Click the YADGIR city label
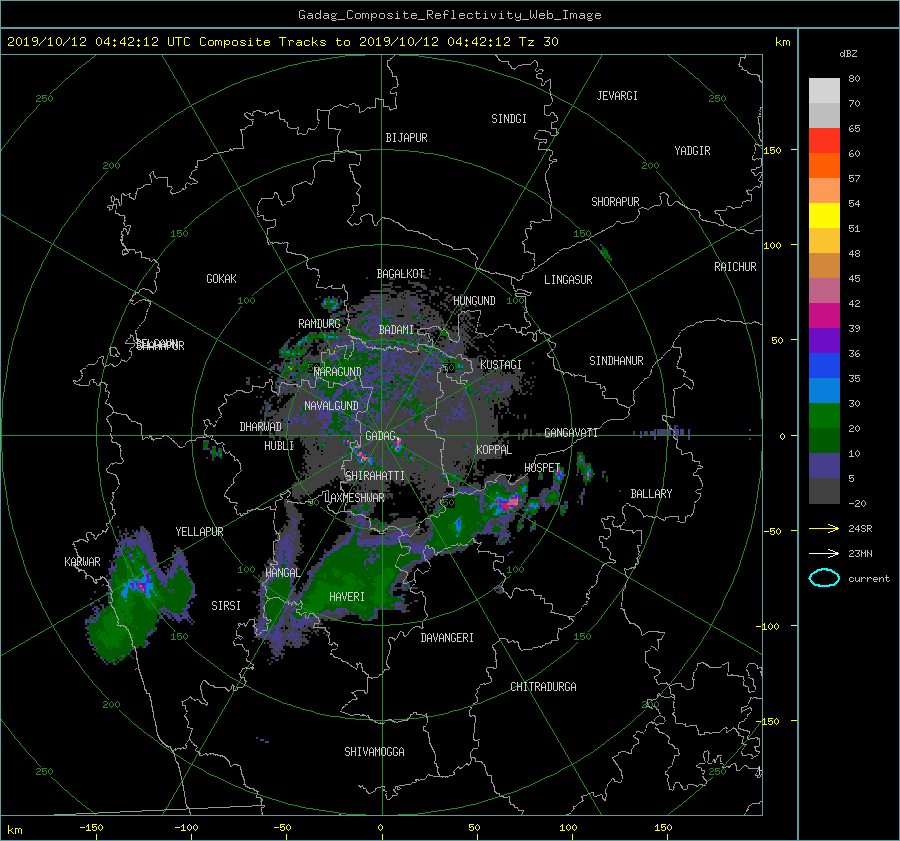The height and width of the screenshot is (841, 900). point(692,151)
